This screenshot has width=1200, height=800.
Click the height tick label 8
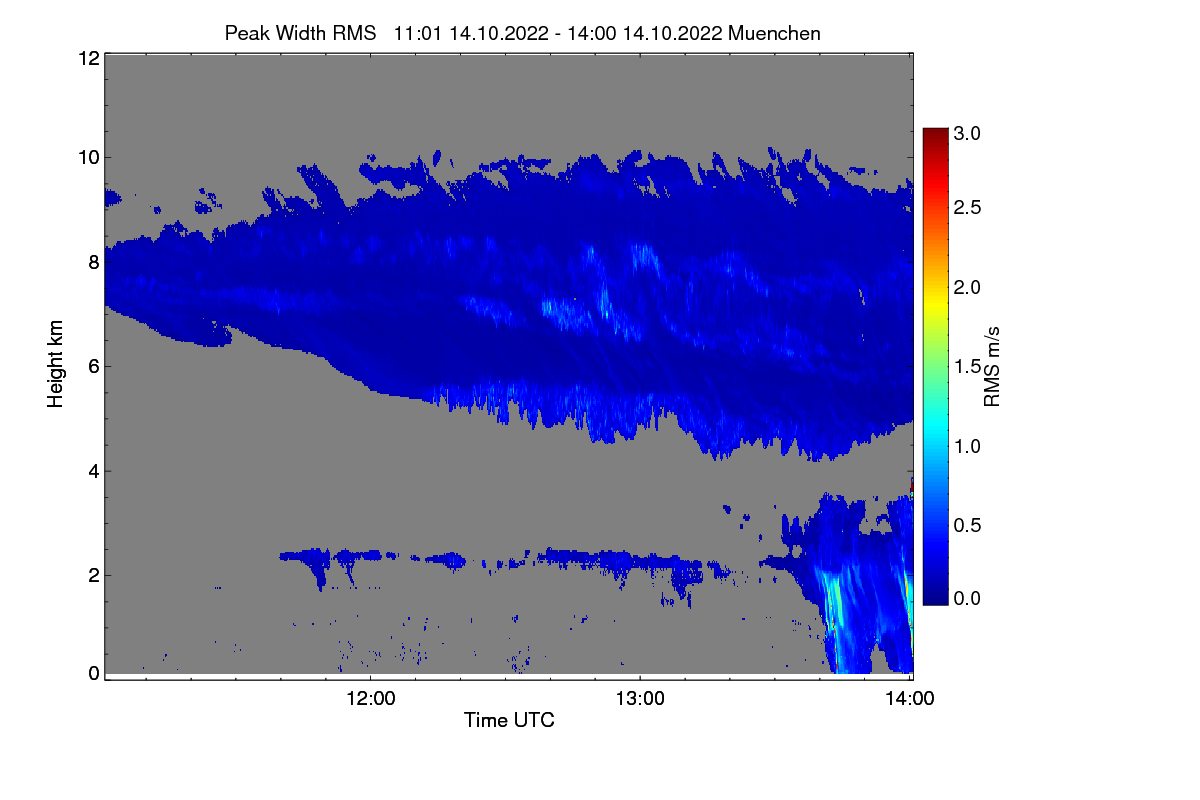[x=93, y=262]
